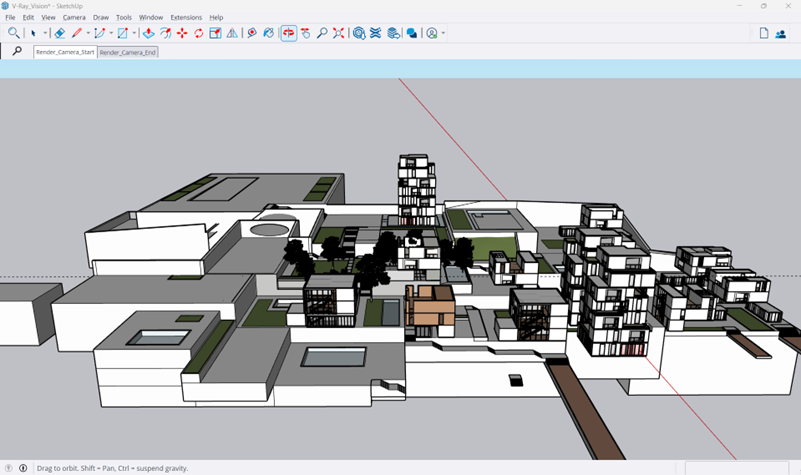Open the Extensions menu

pos(186,17)
